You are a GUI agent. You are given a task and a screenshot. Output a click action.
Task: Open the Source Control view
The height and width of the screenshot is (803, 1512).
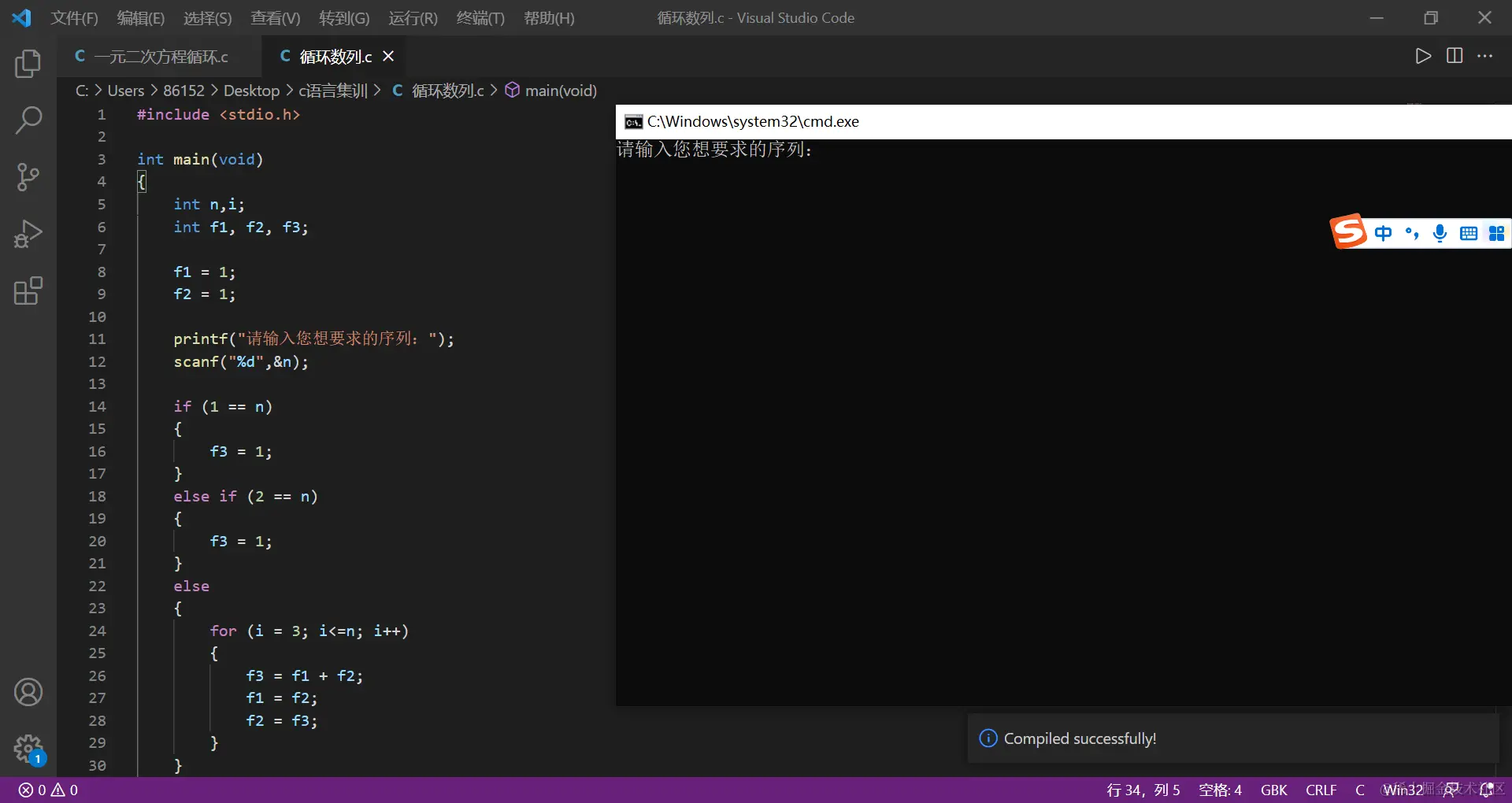click(28, 177)
